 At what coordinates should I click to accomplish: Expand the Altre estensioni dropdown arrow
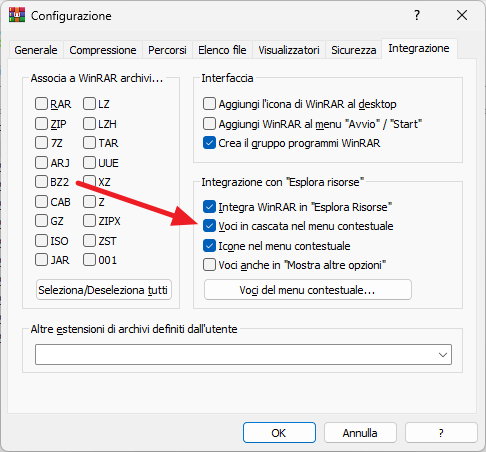tap(443, 355)
